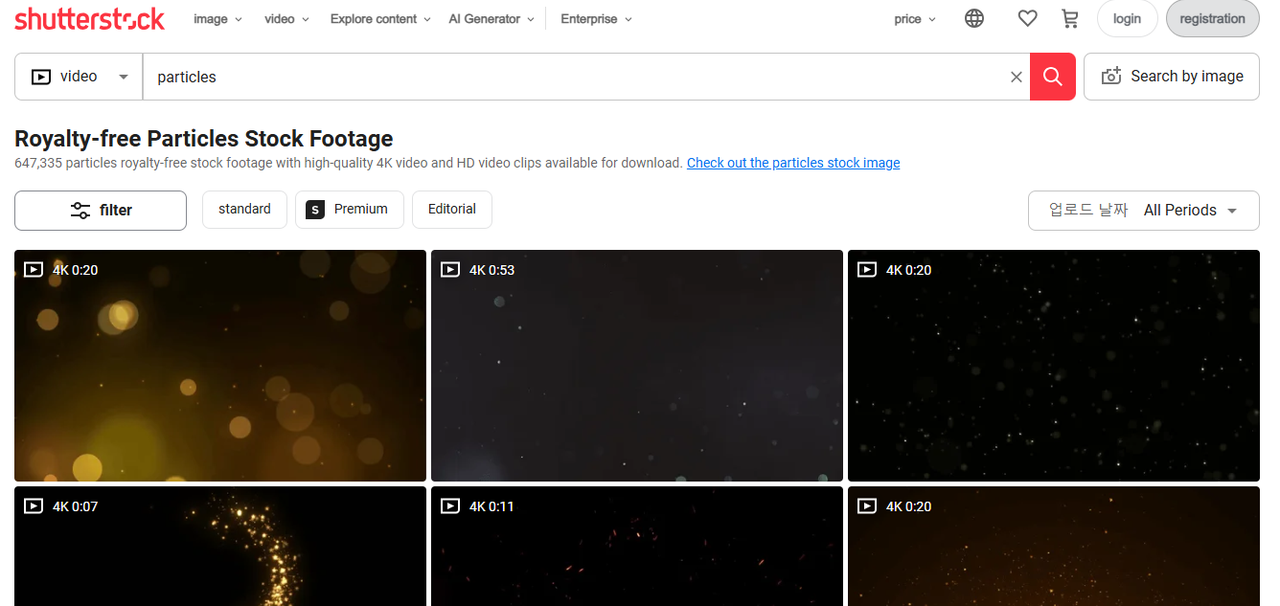The image size is (1280, 606).
Task: Expand the AI Generator menu
Action: (x=492, y=19)
